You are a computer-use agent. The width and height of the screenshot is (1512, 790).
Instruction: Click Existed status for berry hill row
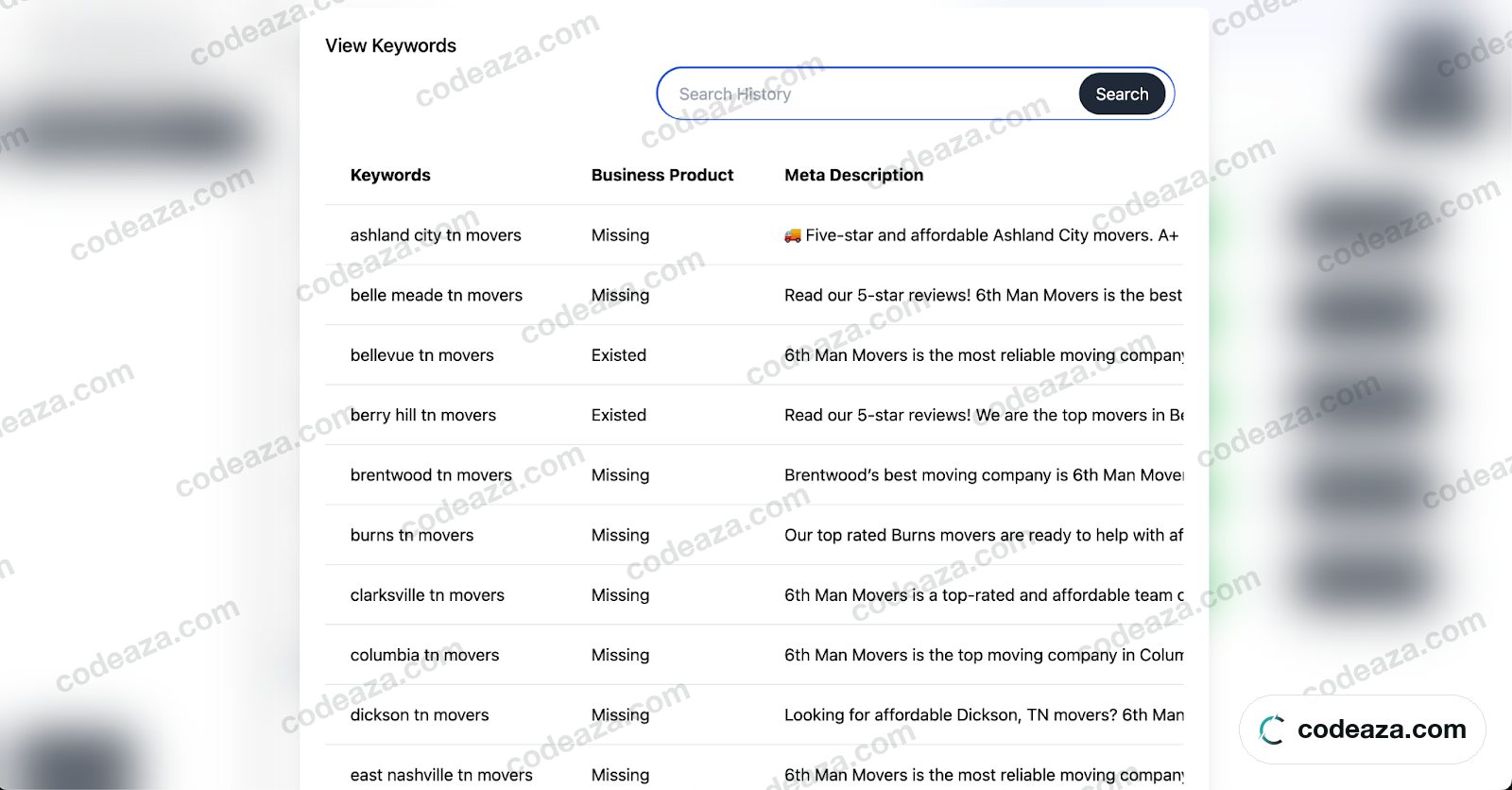619,415
